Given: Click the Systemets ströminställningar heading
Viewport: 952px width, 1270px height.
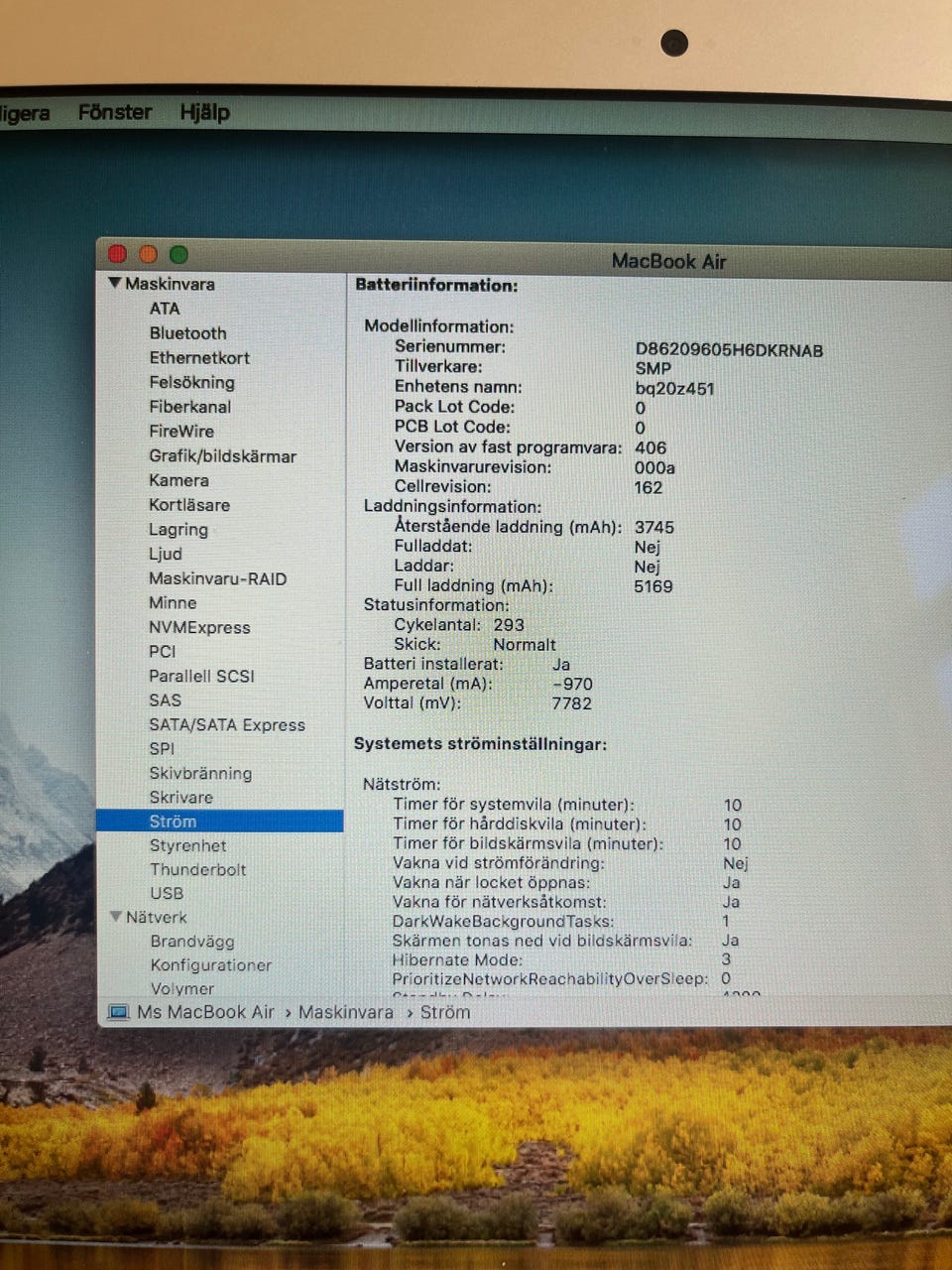Looking at the screenshot, I should pyautogui.click(x=480, y=744).
